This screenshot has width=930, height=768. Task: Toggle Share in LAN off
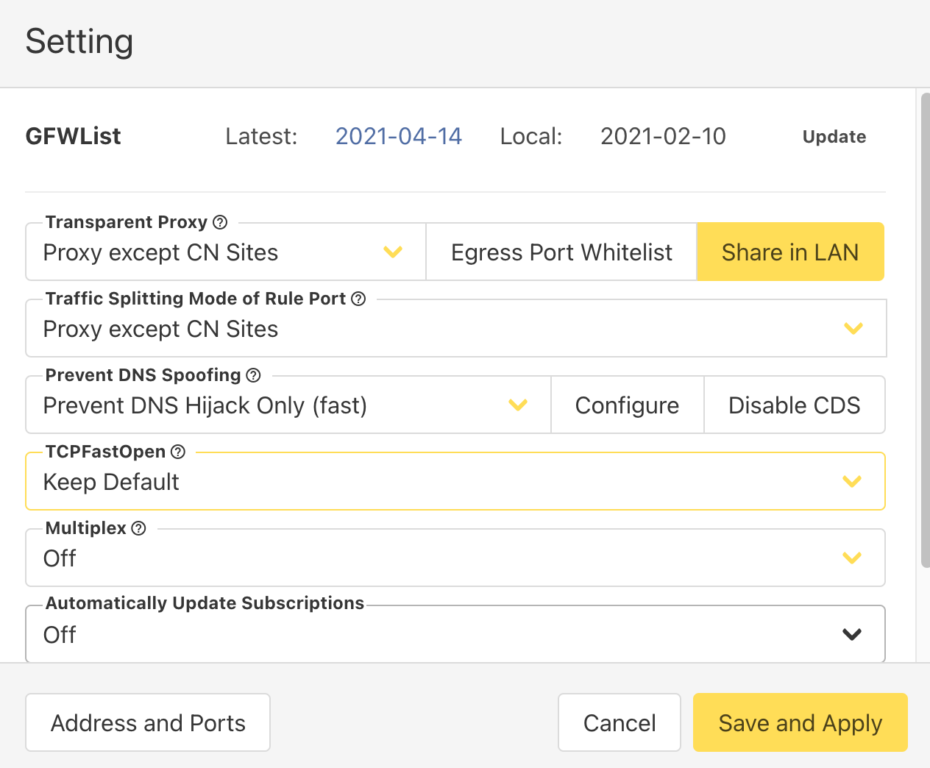point(790,252)
